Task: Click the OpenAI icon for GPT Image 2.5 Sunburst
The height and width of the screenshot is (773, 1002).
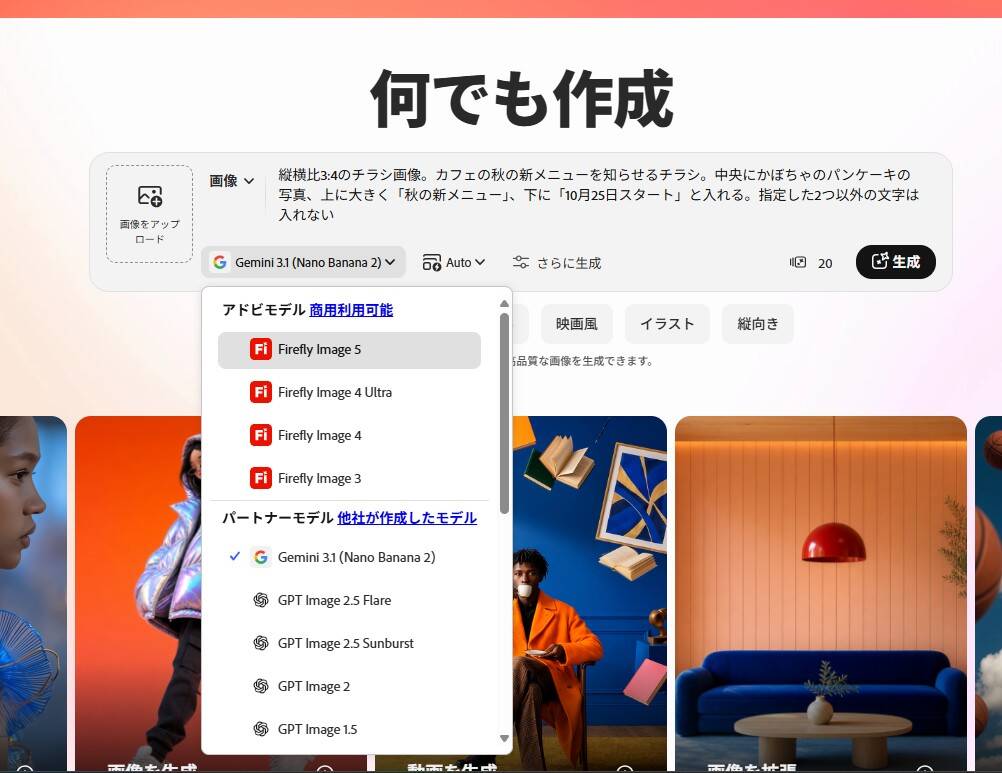Action: click(261, 643)
